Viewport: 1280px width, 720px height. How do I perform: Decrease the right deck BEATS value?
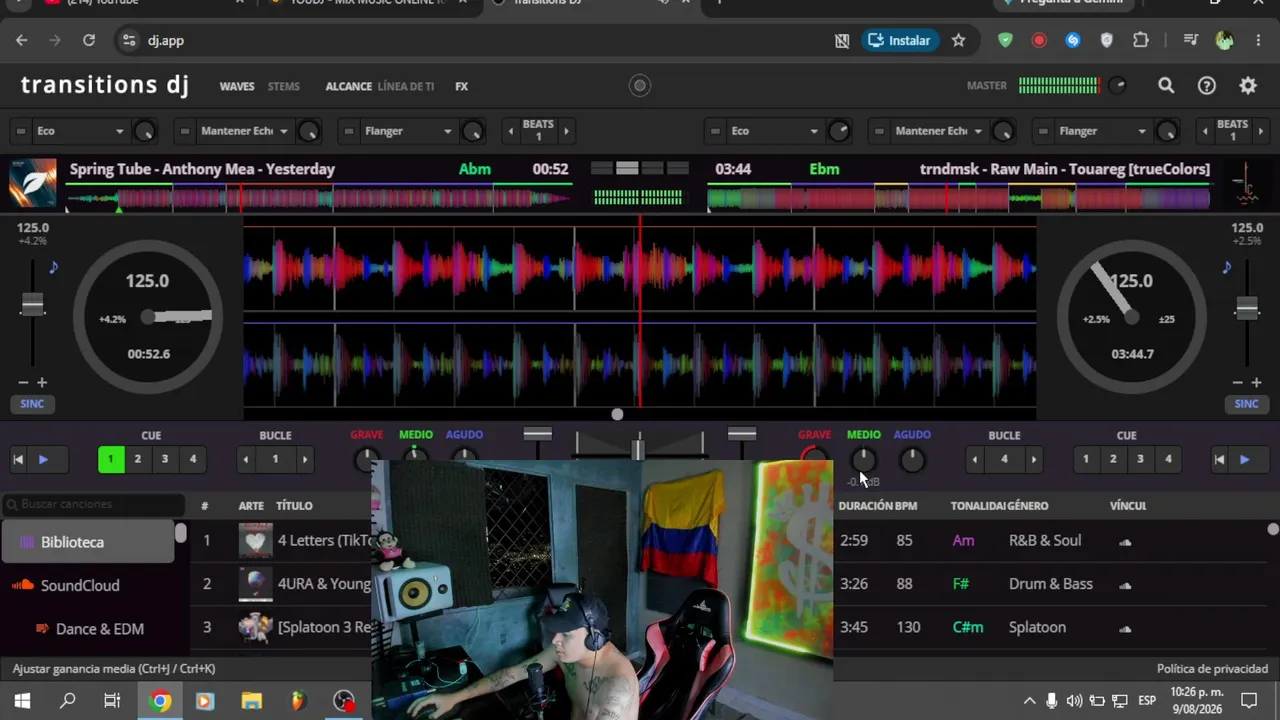pos(1205,131)
